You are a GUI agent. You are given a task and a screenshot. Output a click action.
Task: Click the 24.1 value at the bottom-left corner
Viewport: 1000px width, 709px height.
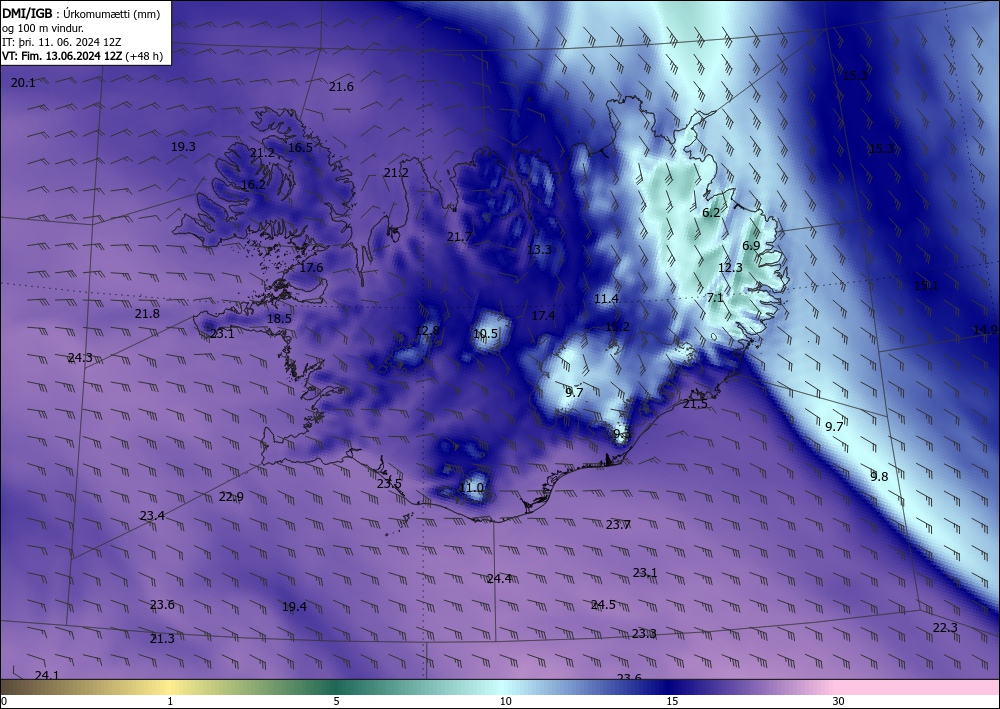point(47,675)
